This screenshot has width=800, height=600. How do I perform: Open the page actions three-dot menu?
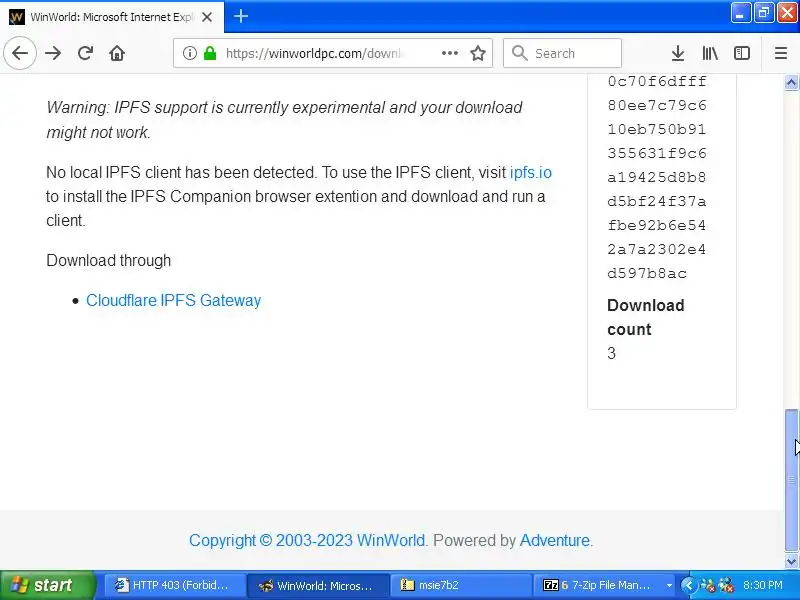tap(449, 53)
